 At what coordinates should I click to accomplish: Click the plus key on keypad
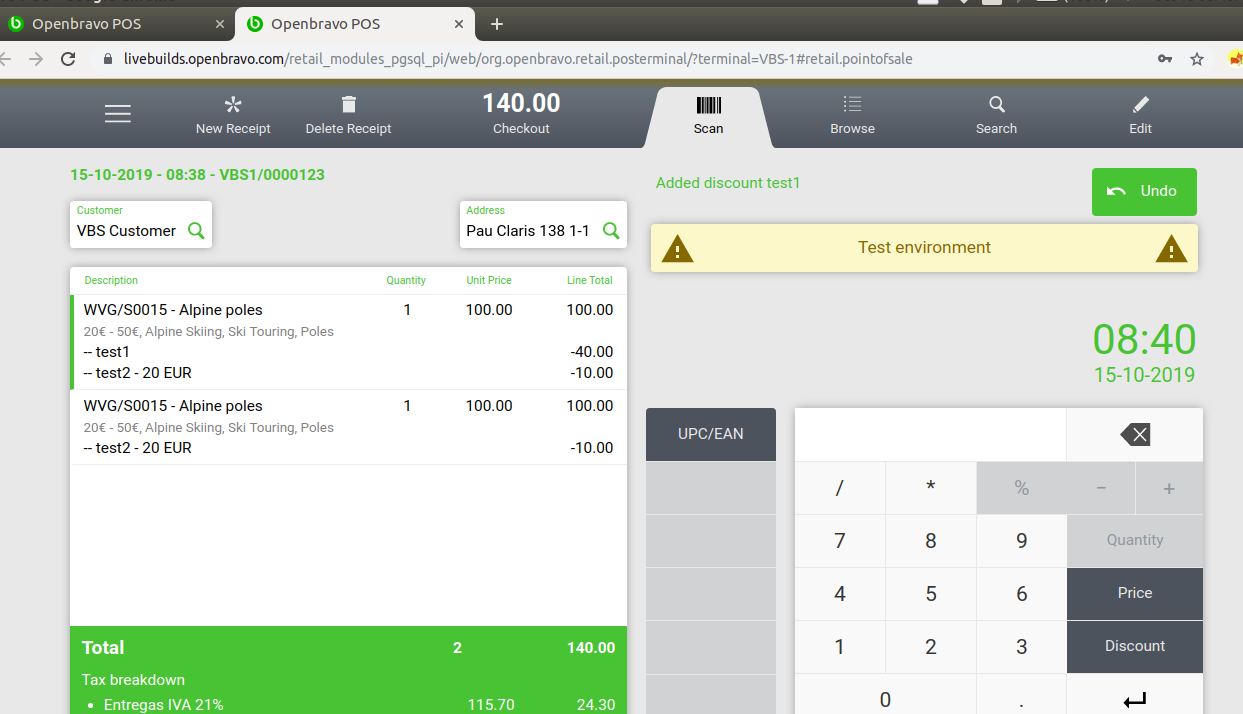coord(1169,488)
